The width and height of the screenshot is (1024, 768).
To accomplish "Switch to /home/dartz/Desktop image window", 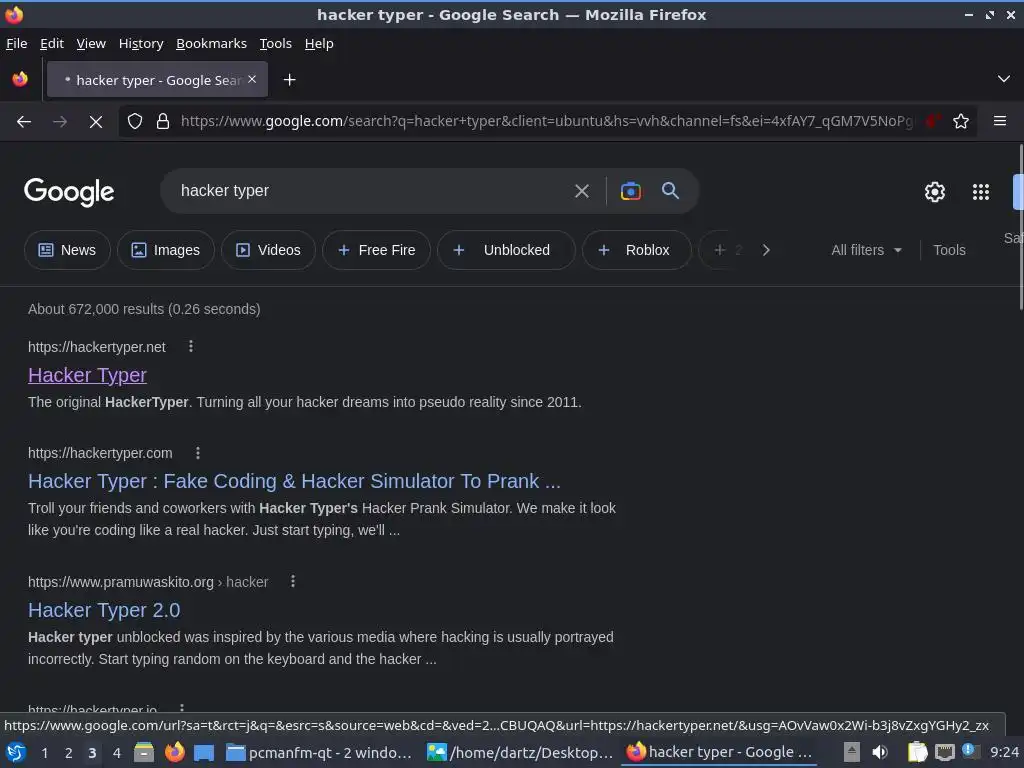I will click(520, 752).
